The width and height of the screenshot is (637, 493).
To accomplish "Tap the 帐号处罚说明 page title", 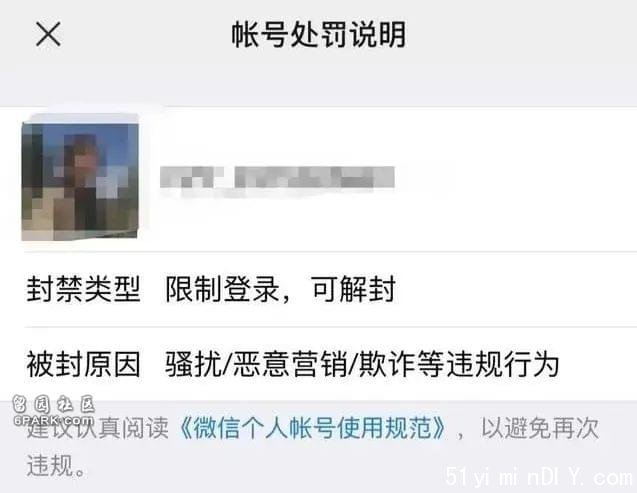I will click(x=318, y=34).
